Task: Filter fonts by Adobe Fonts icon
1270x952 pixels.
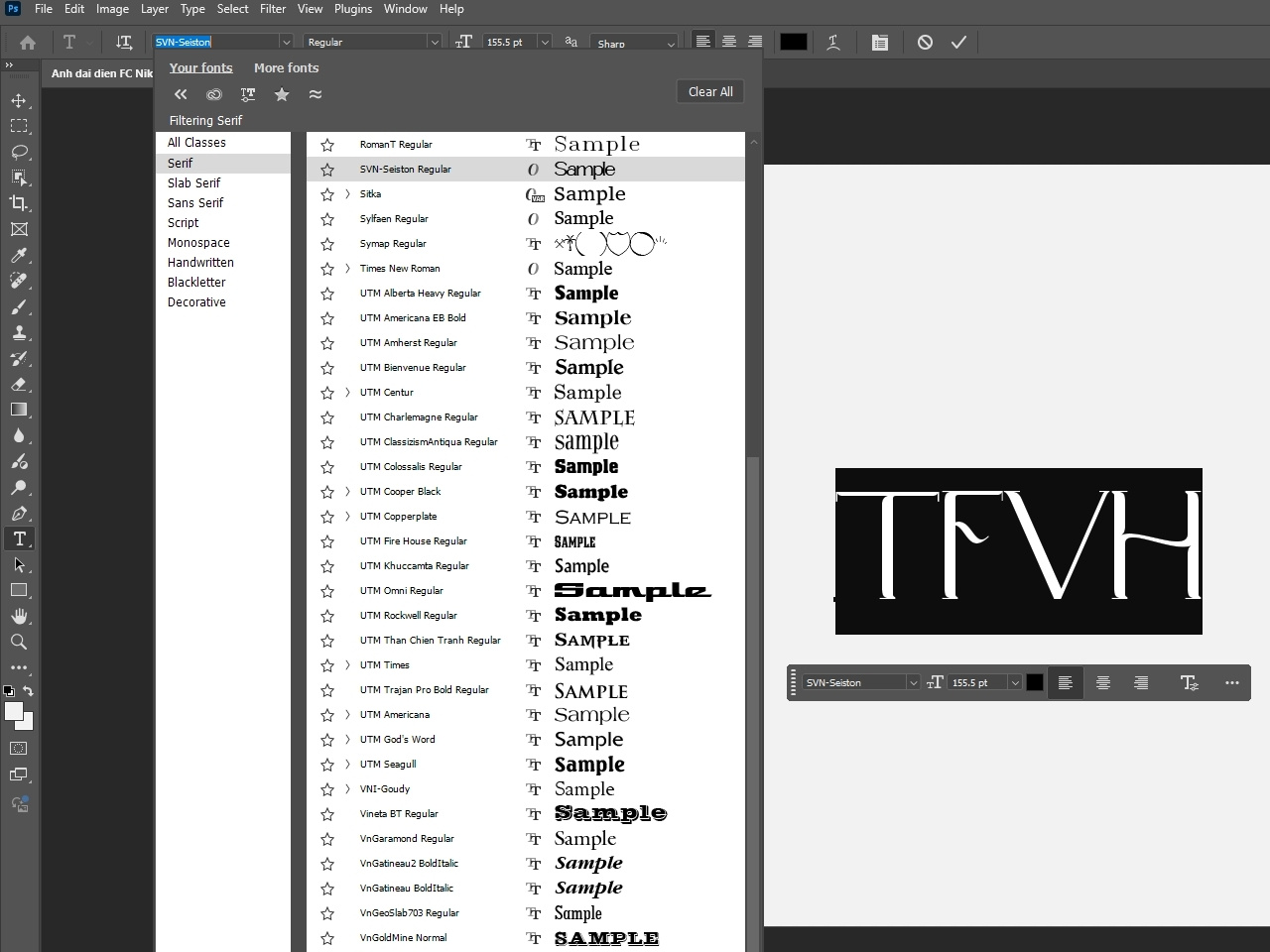Action: 214,94
